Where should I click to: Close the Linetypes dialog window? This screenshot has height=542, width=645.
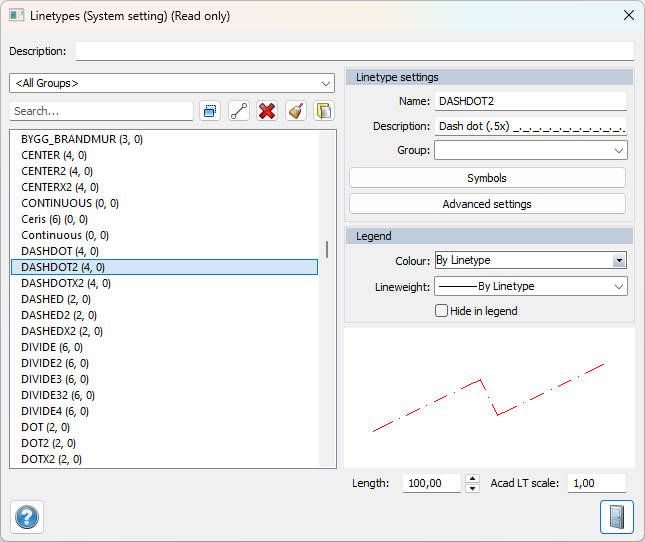(628, 15)
